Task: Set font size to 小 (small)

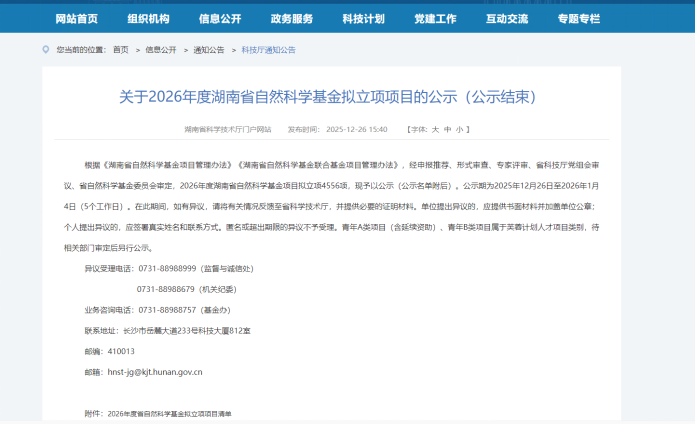Action: point(459,129)
